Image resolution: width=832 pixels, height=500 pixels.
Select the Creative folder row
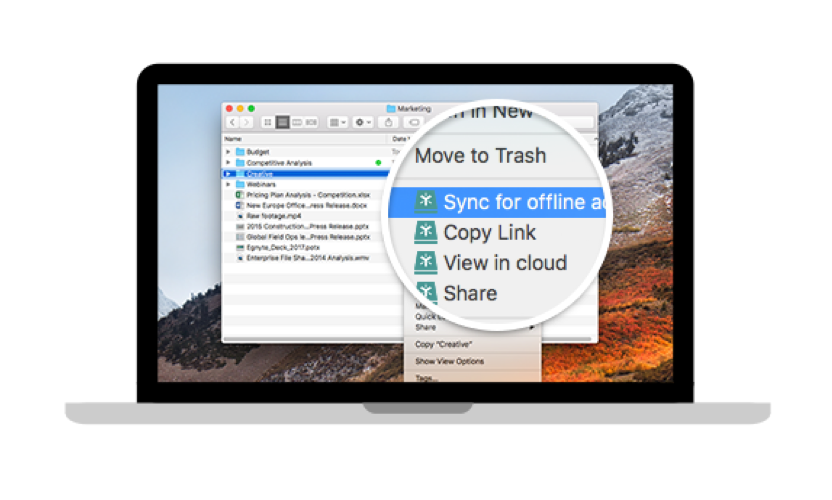[x=306, y=174]
